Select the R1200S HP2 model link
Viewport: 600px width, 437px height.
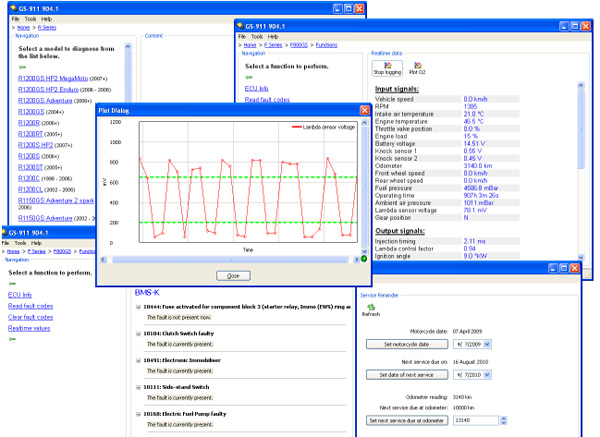click(x=36, y=145)
